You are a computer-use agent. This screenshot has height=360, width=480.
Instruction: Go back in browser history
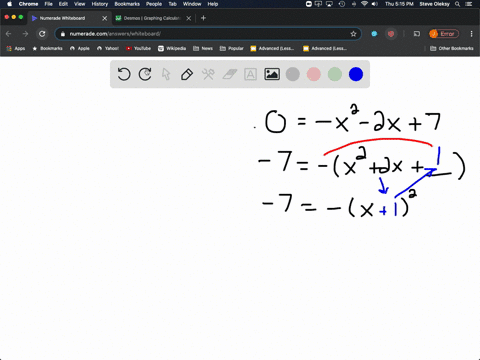[9, 34]
